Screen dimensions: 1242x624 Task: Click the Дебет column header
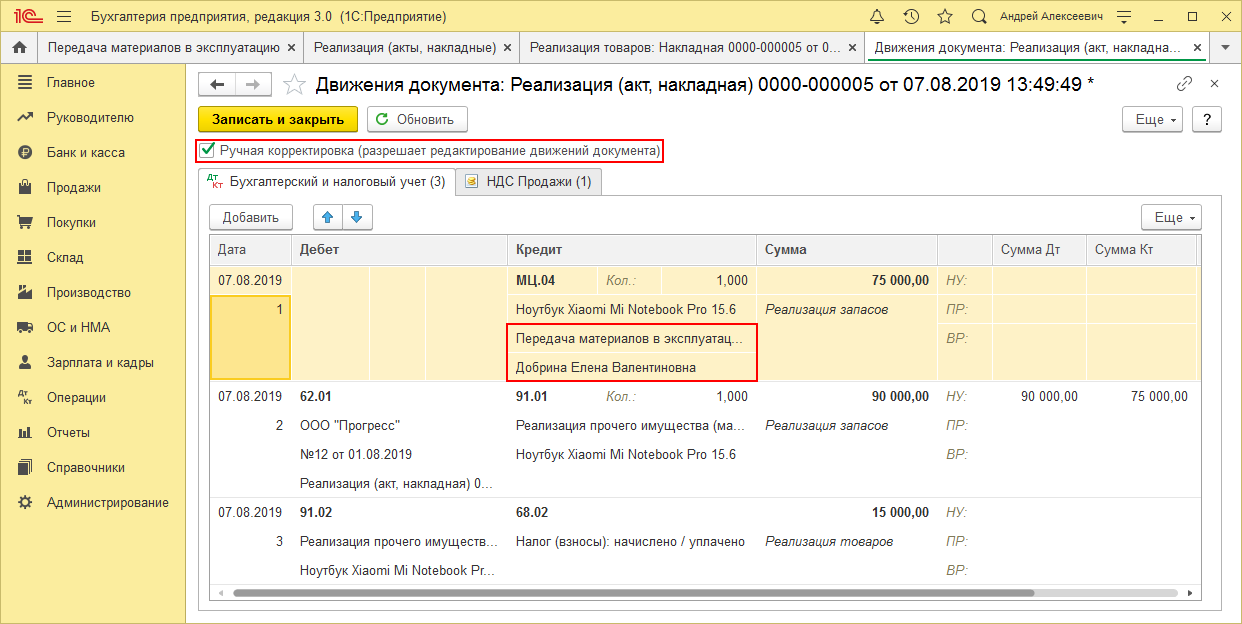399,250
